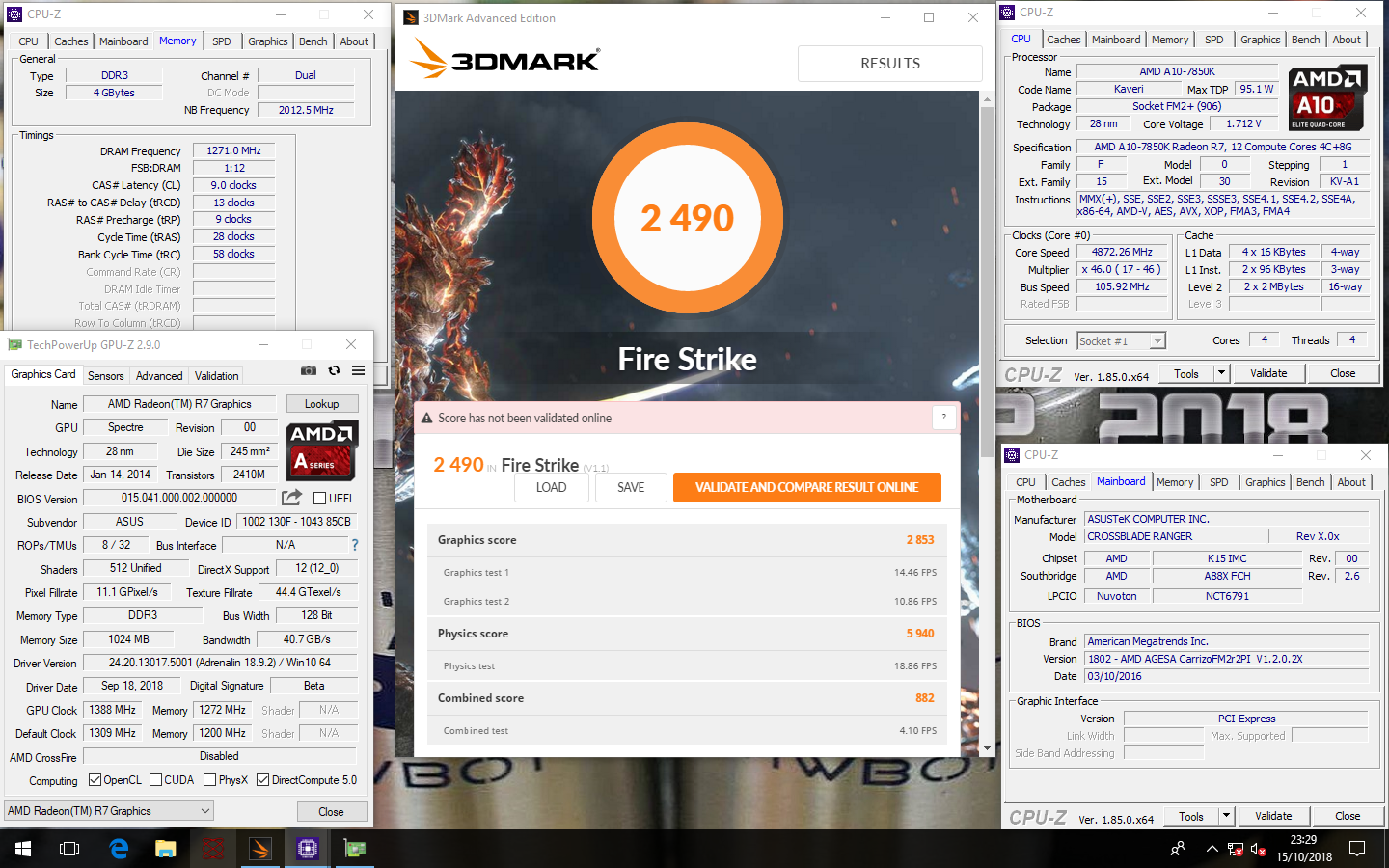Click the CPU-Z taskbar icon
The height and width of the screenshot is (868, 1389).
[308, 849]
